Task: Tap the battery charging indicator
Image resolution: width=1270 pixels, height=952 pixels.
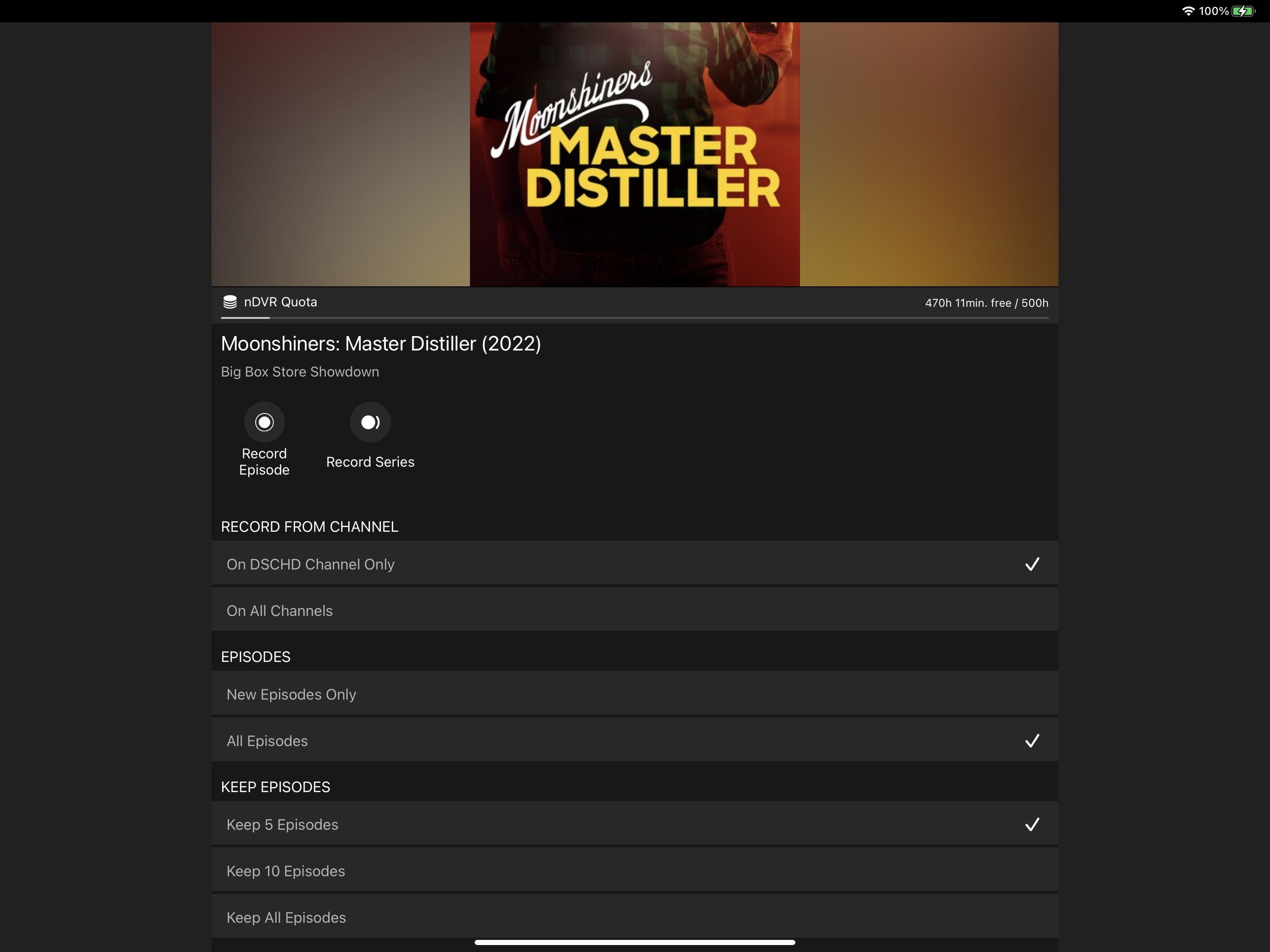Action: coord(1244,11)
